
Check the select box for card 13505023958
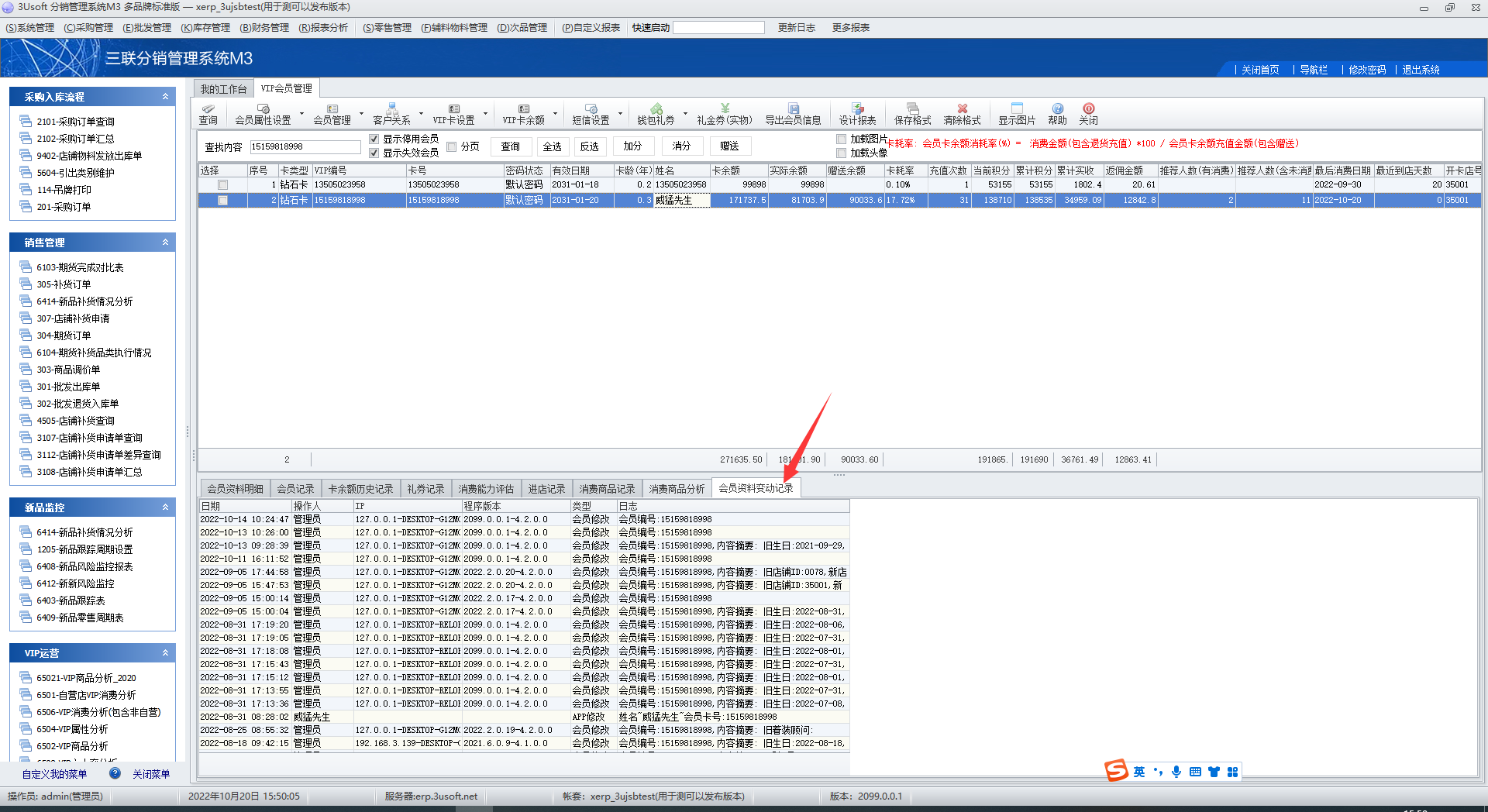coord(223,185)
